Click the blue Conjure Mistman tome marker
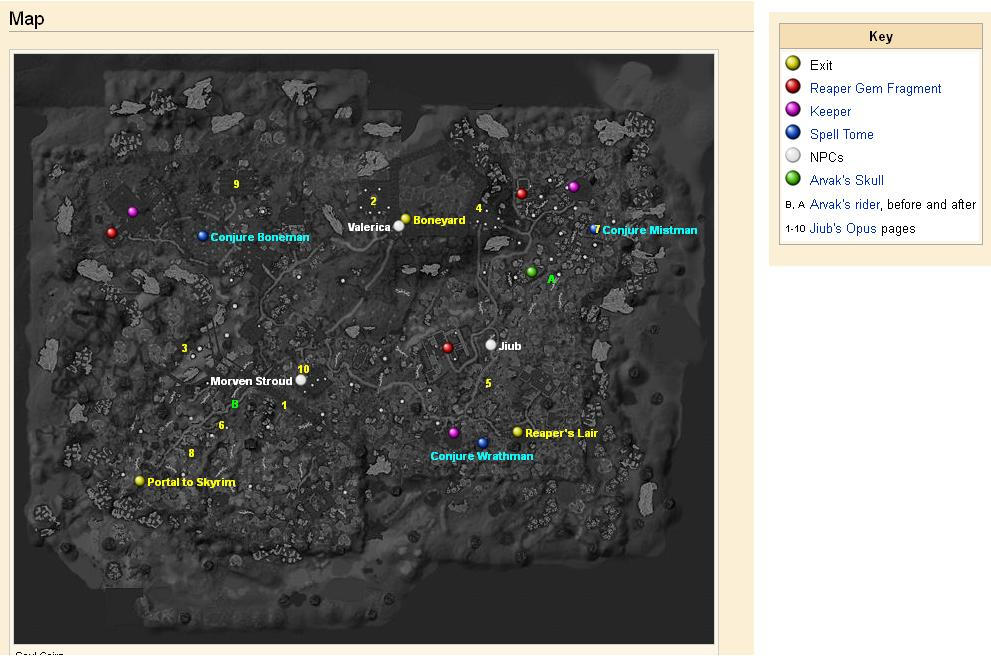Screen dimensions: 991x658 coord(593,229)
